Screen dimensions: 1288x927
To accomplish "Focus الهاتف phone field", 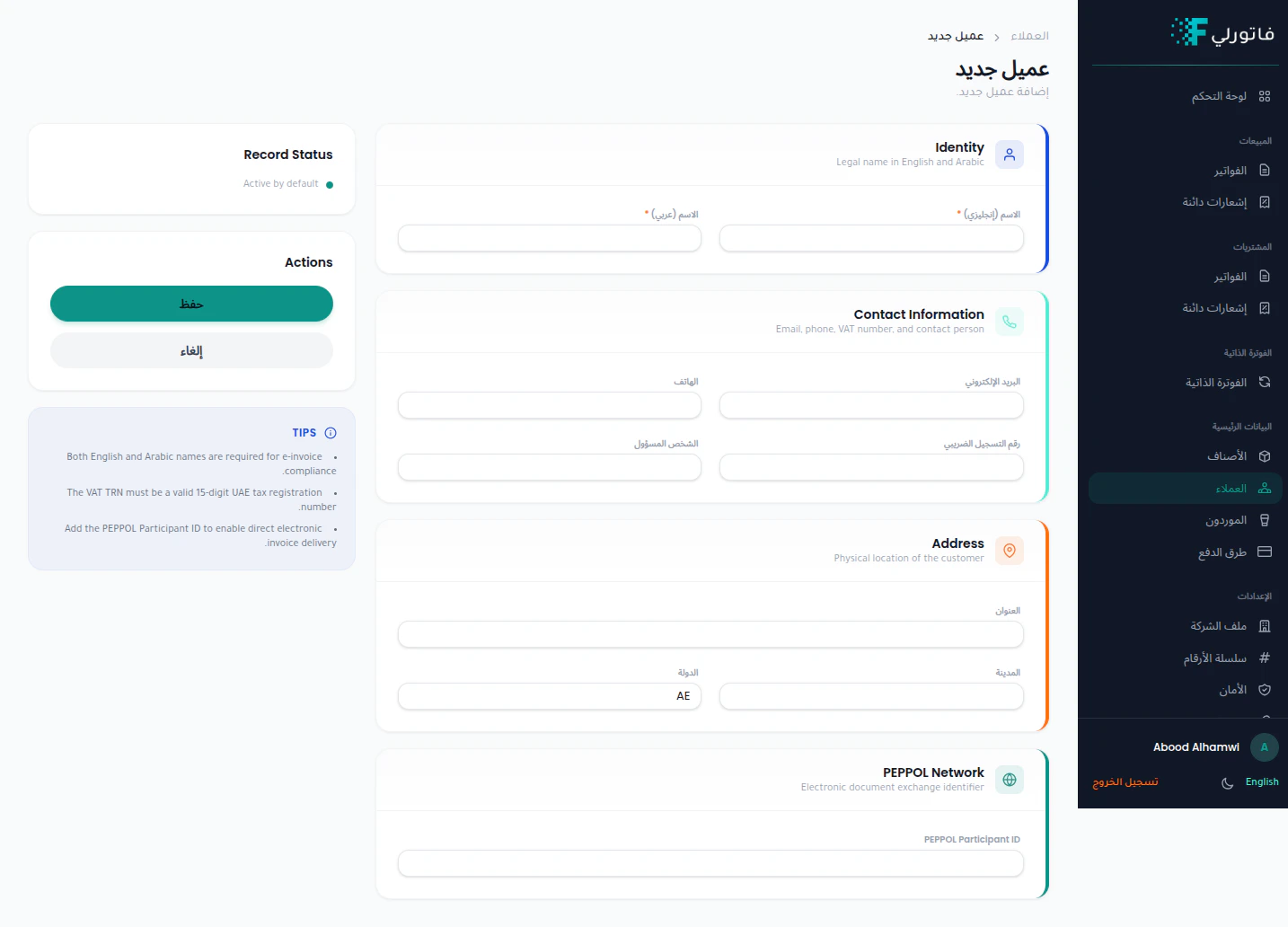I will (550, 405).
